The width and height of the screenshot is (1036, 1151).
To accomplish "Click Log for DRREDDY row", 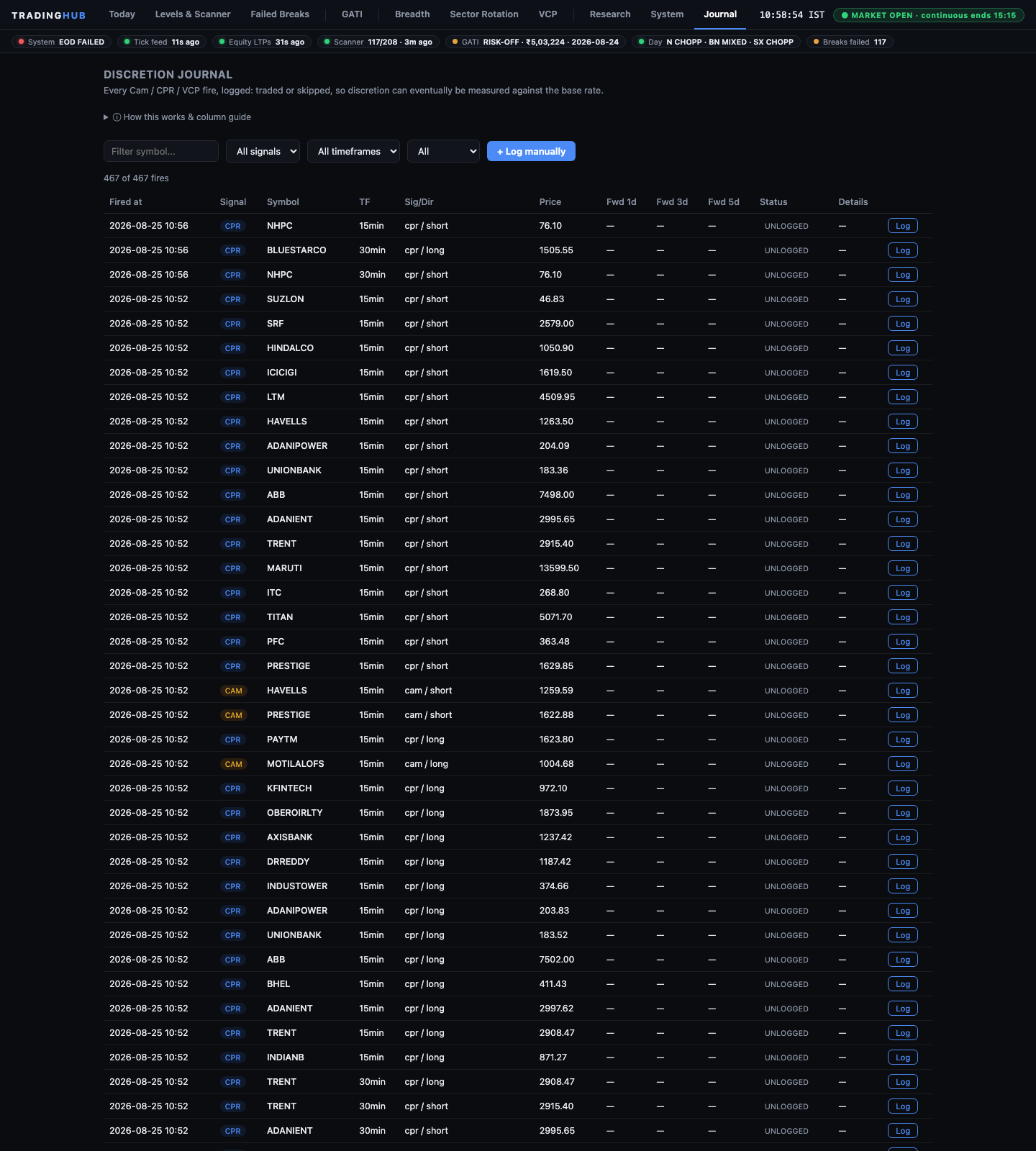I will 903,862.
